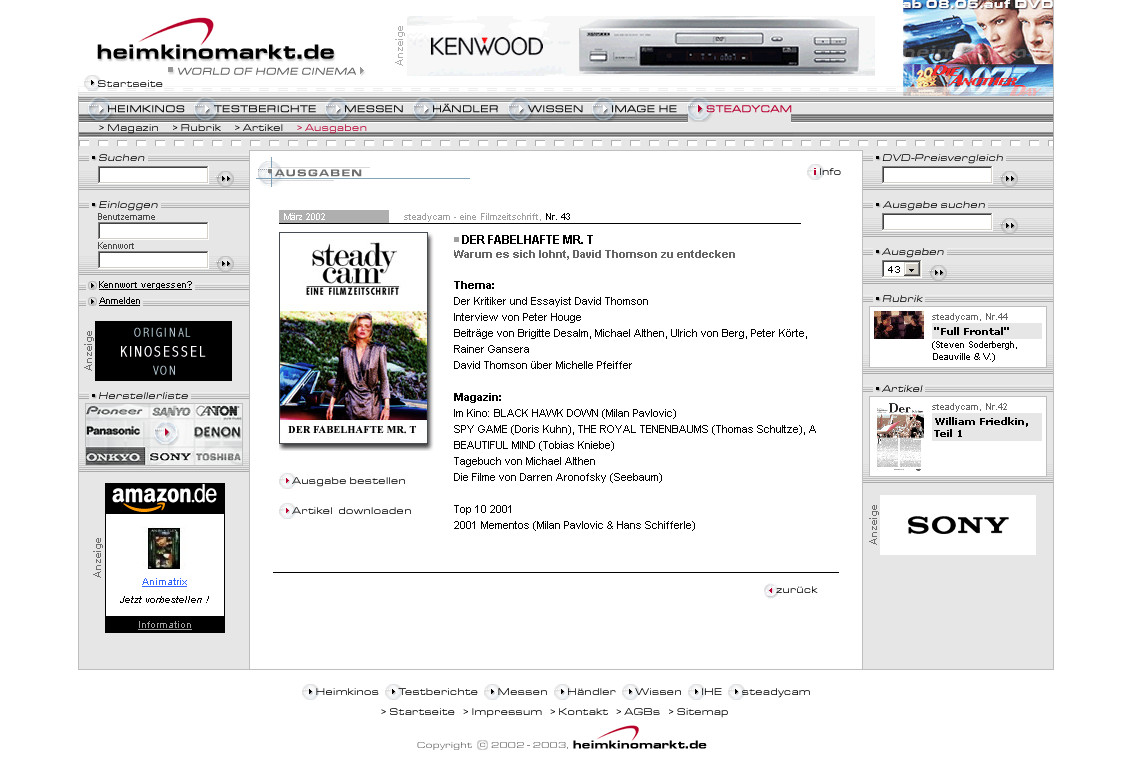1132x763 pixels.
Task: Open footer Impressum link
Action: click(502, 712)
